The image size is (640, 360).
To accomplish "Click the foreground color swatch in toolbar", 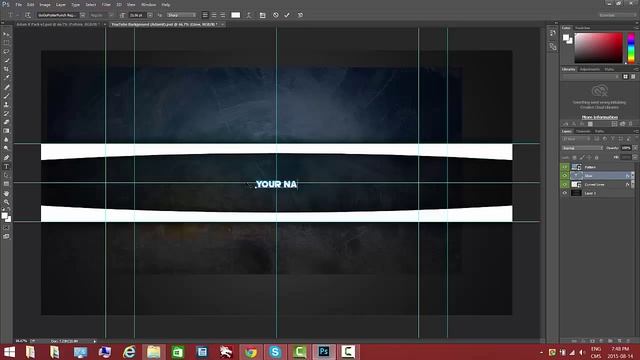I will pos(4,216).
